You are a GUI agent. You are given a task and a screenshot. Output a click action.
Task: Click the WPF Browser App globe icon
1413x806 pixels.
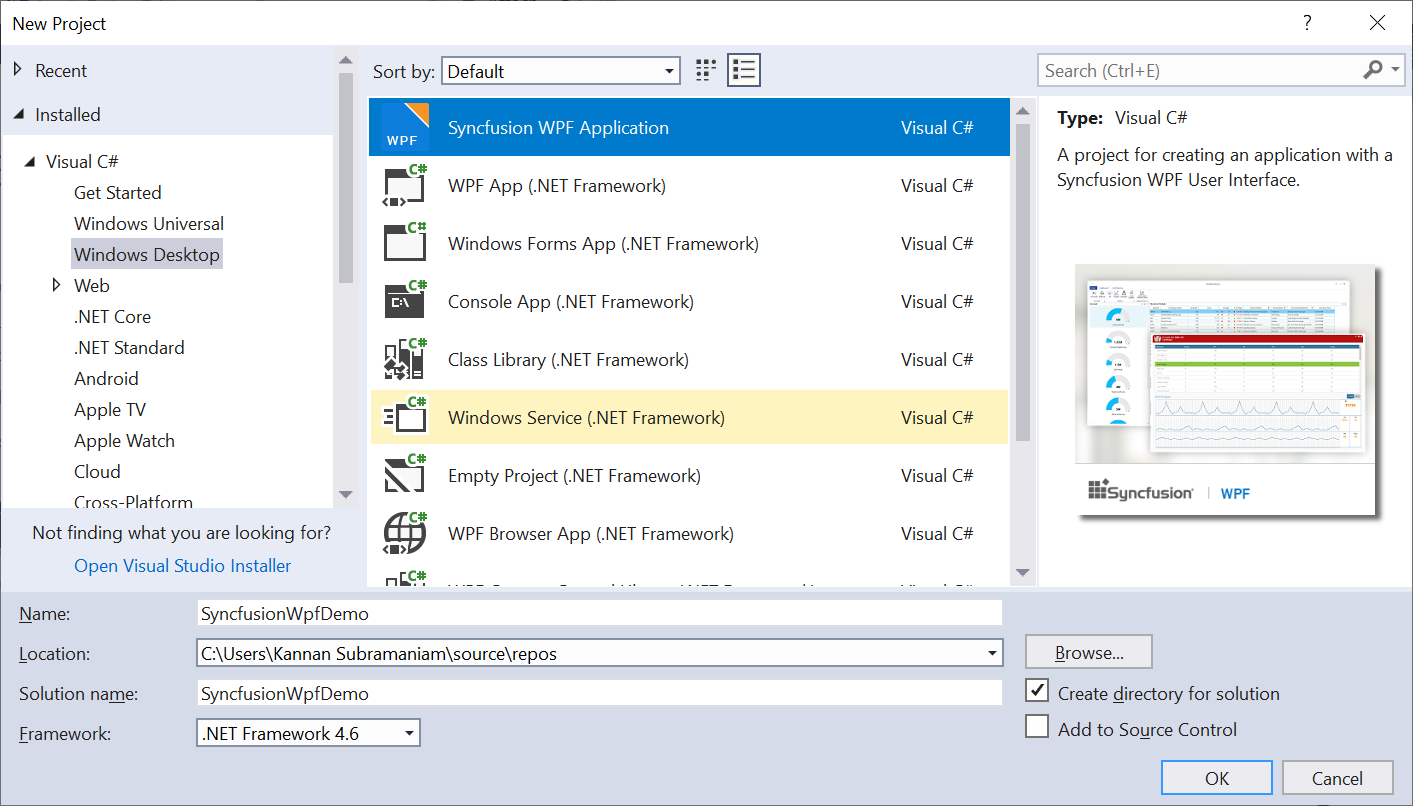(405, 533)
